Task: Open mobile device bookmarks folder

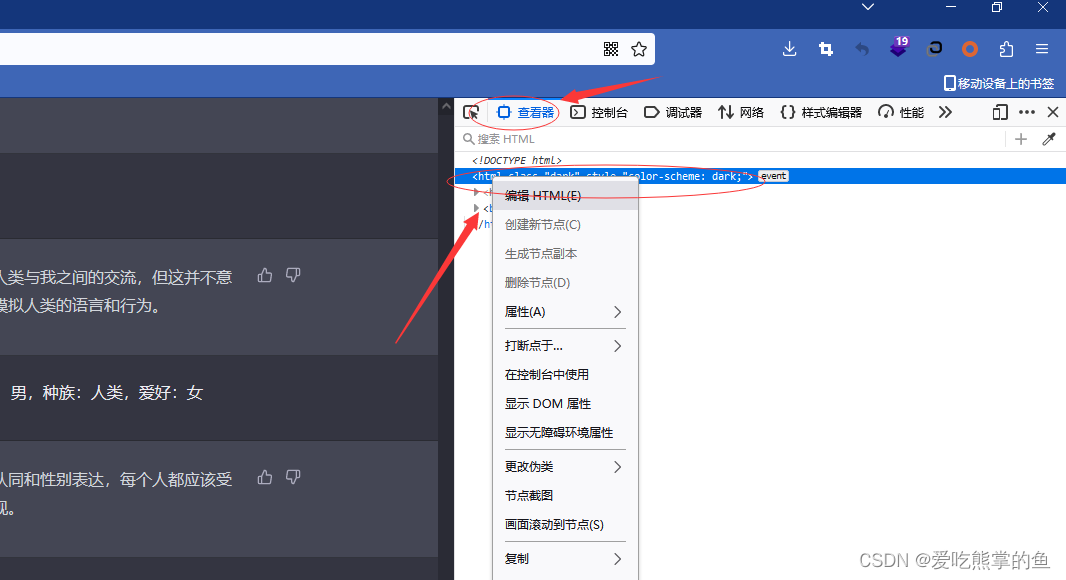Action: click(x=999, y=84)
